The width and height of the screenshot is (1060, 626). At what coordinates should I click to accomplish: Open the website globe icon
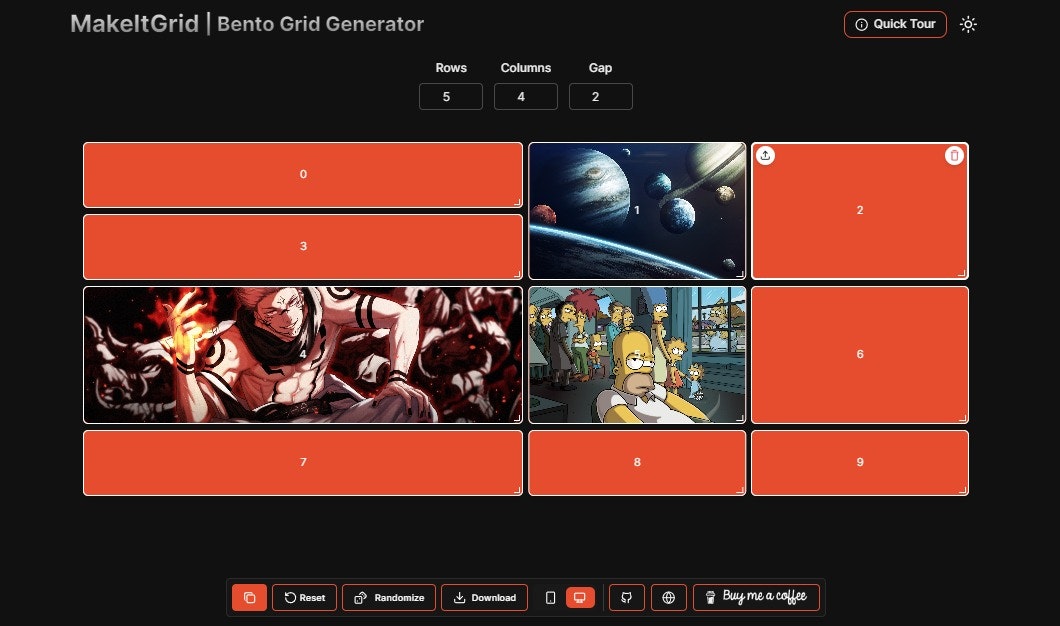coord(669,598)
